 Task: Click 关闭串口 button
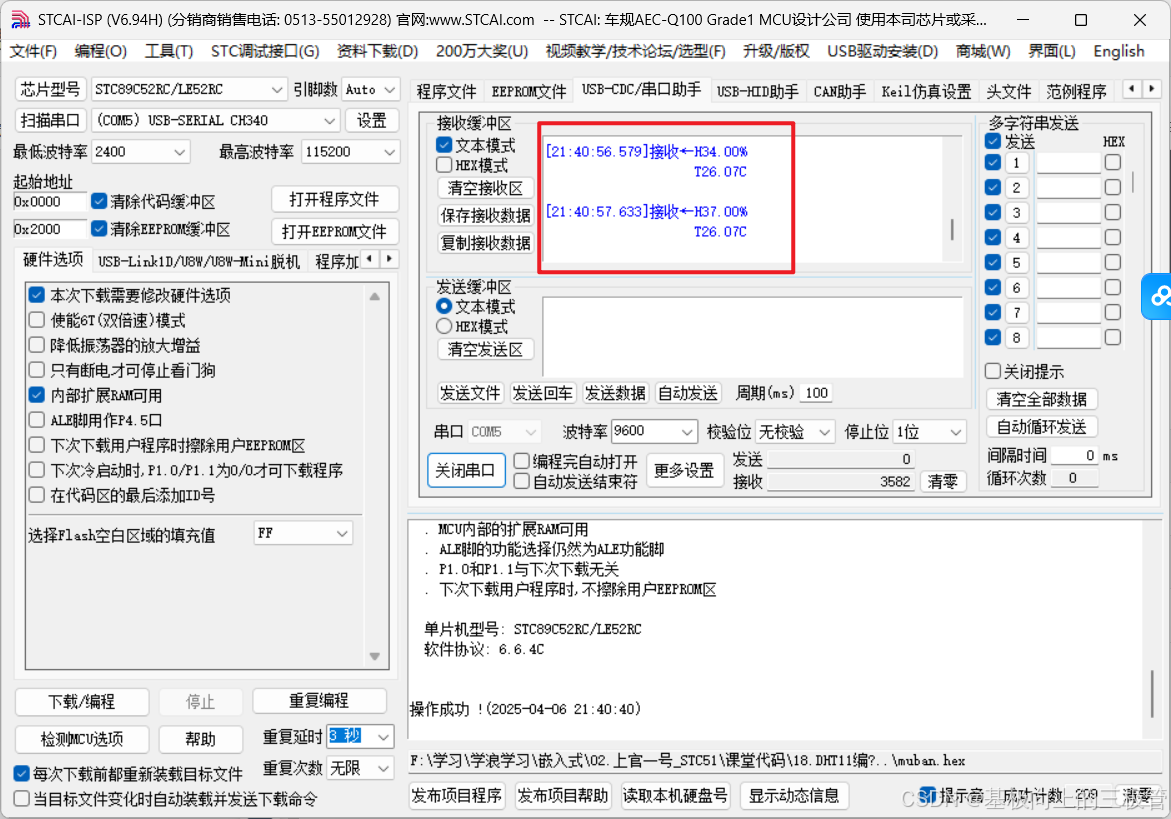click(465, 470)
